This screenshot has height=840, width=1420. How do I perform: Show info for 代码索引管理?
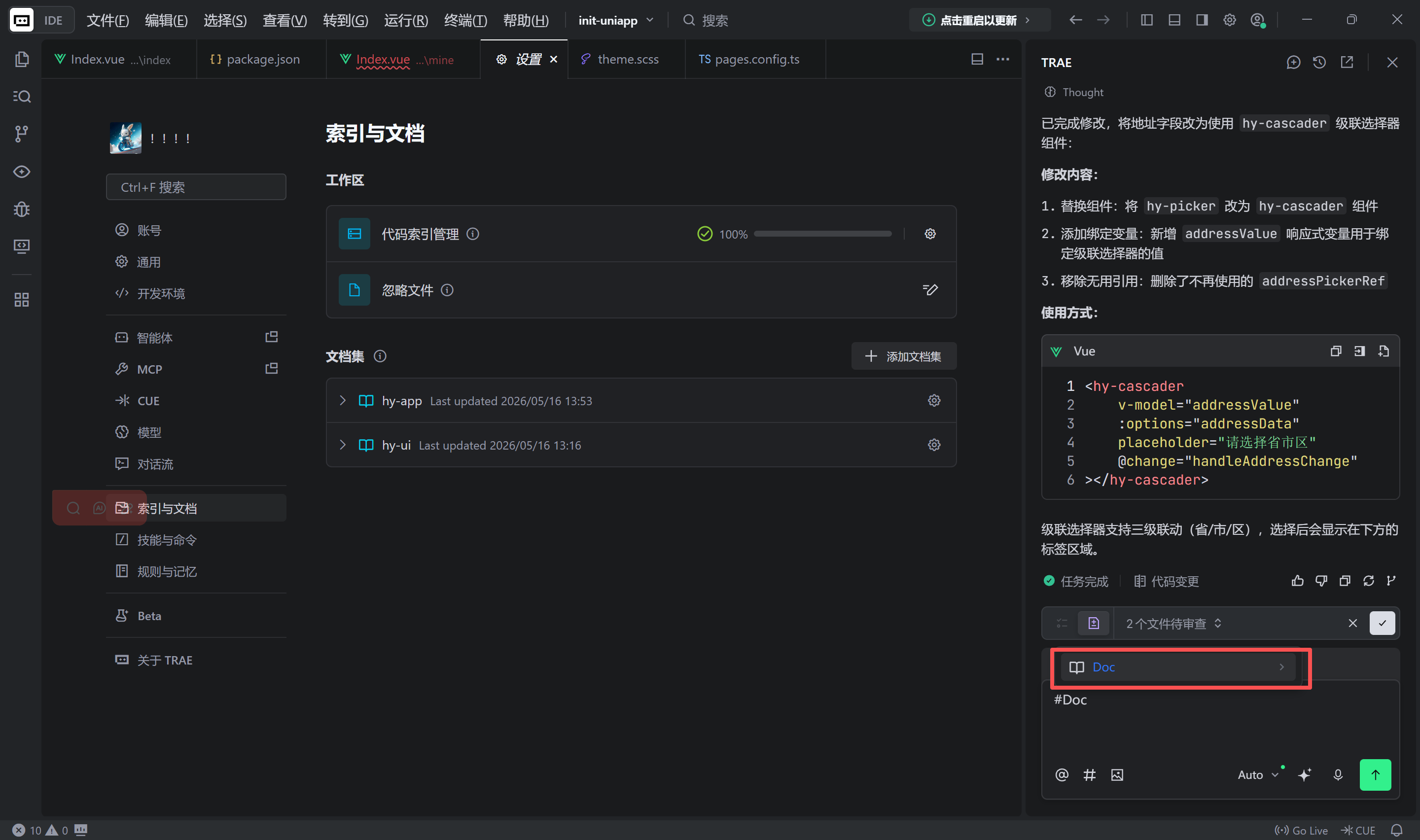click(472, 234)
